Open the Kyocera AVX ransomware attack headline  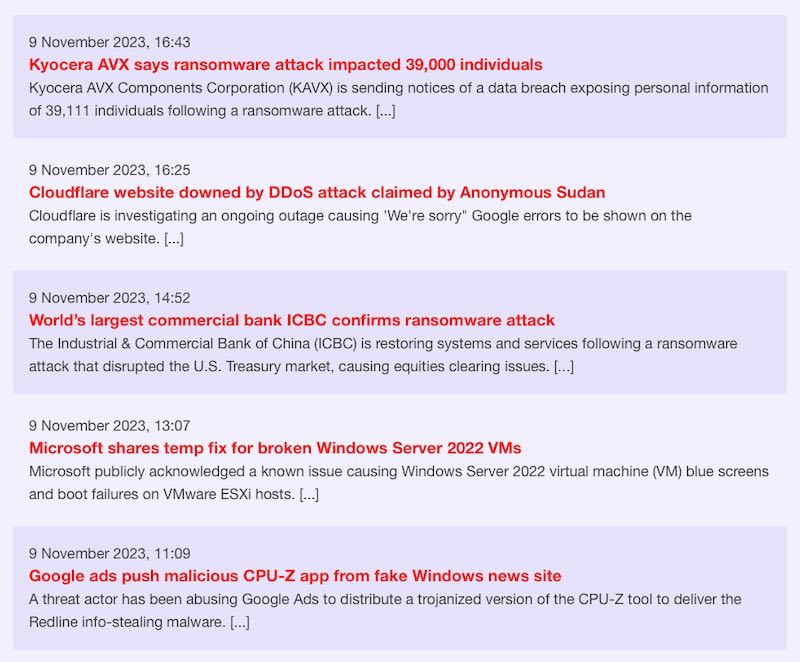[286, 65]
